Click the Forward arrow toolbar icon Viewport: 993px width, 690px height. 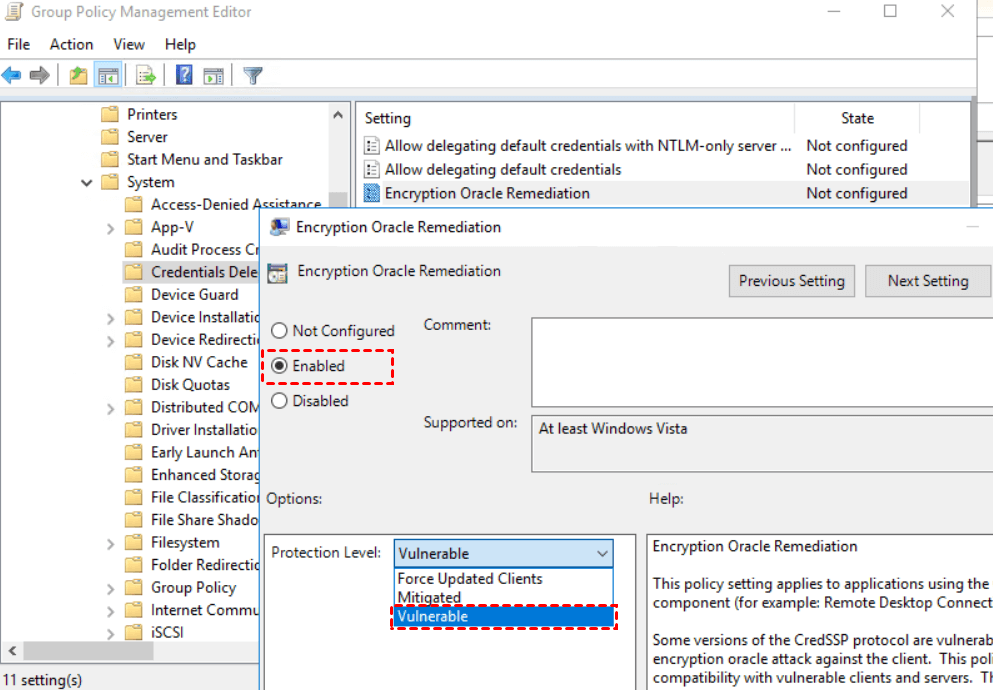coord(40,75)
